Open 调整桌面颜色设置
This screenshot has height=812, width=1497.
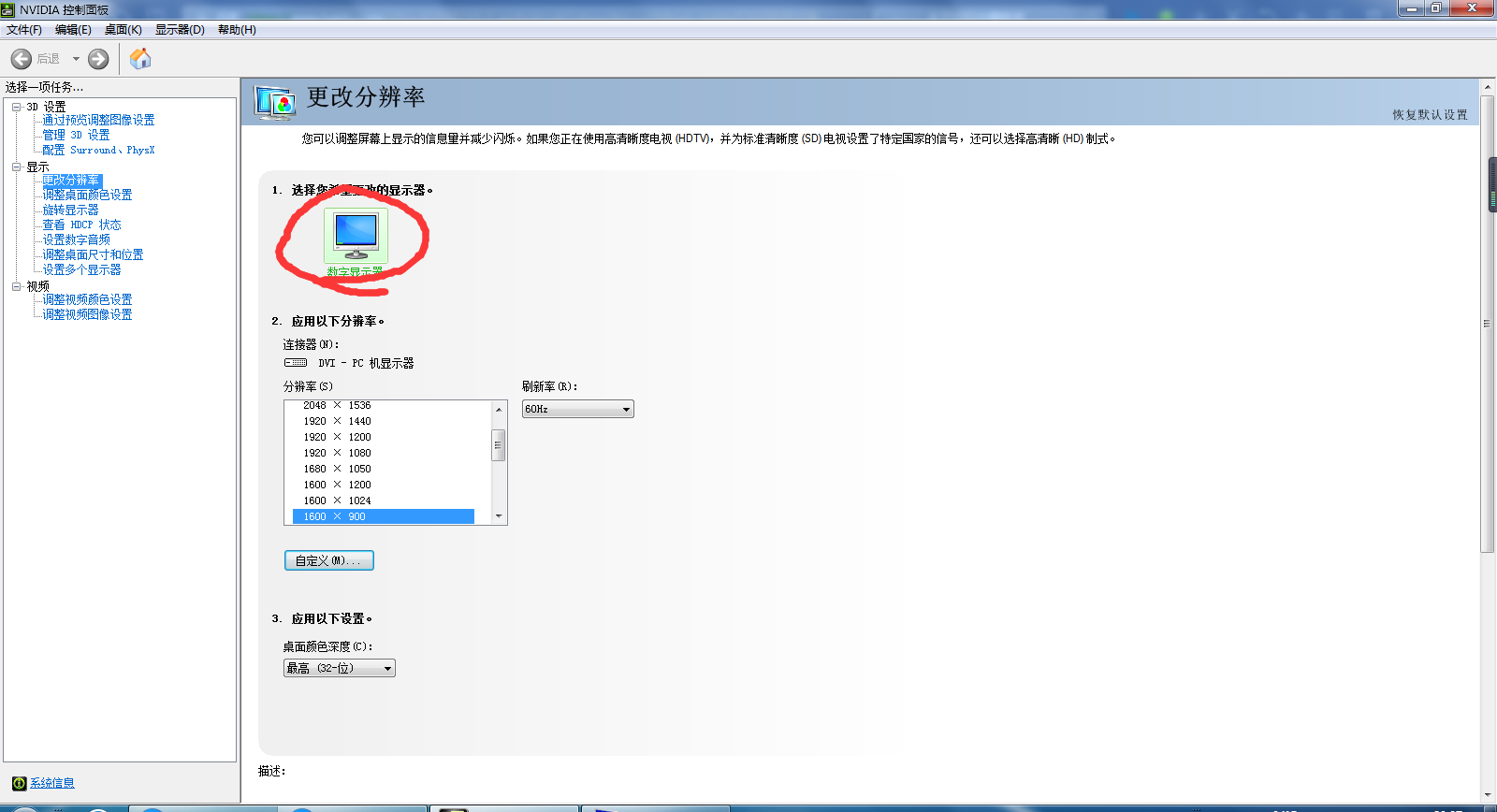(x=87, y=195)
